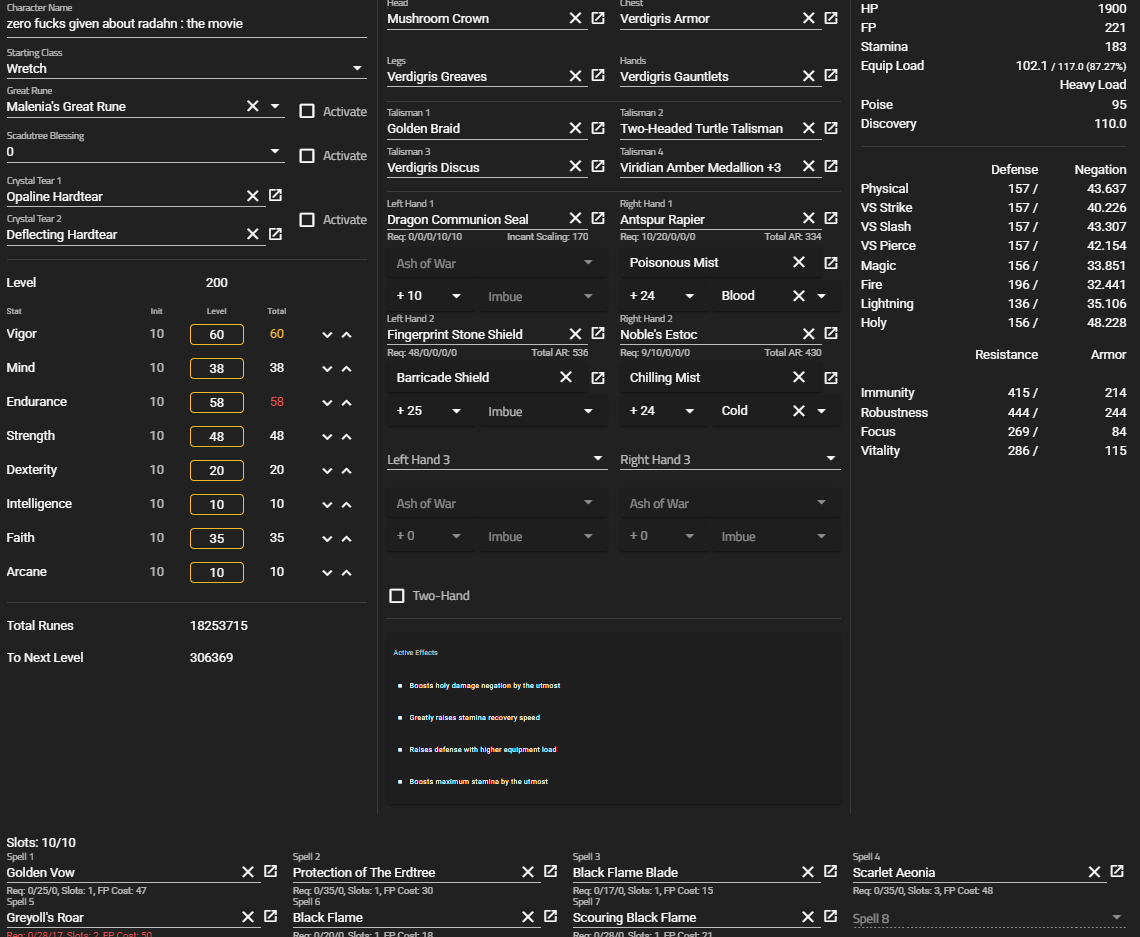Viewport: 1140px width, 937px height.
Task: Open Verdigris Gauntlets external link icon
Action: coord(831,76)
